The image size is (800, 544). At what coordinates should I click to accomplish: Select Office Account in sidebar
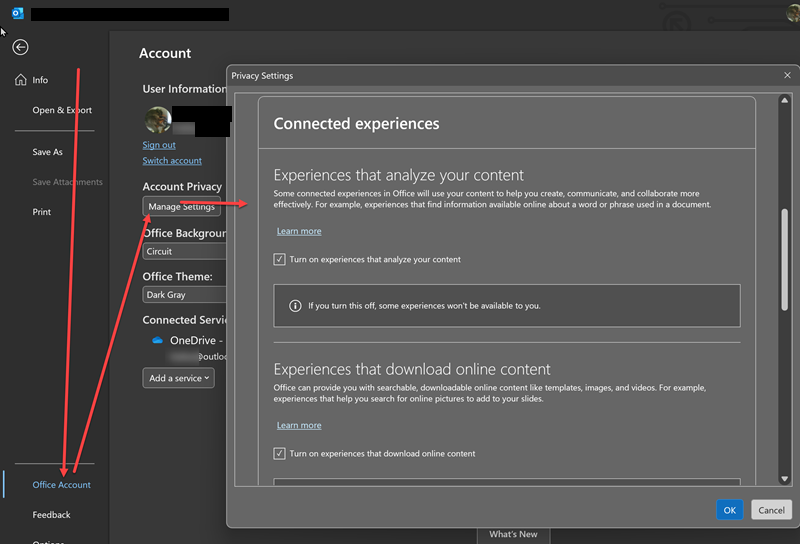coord(62,485)
